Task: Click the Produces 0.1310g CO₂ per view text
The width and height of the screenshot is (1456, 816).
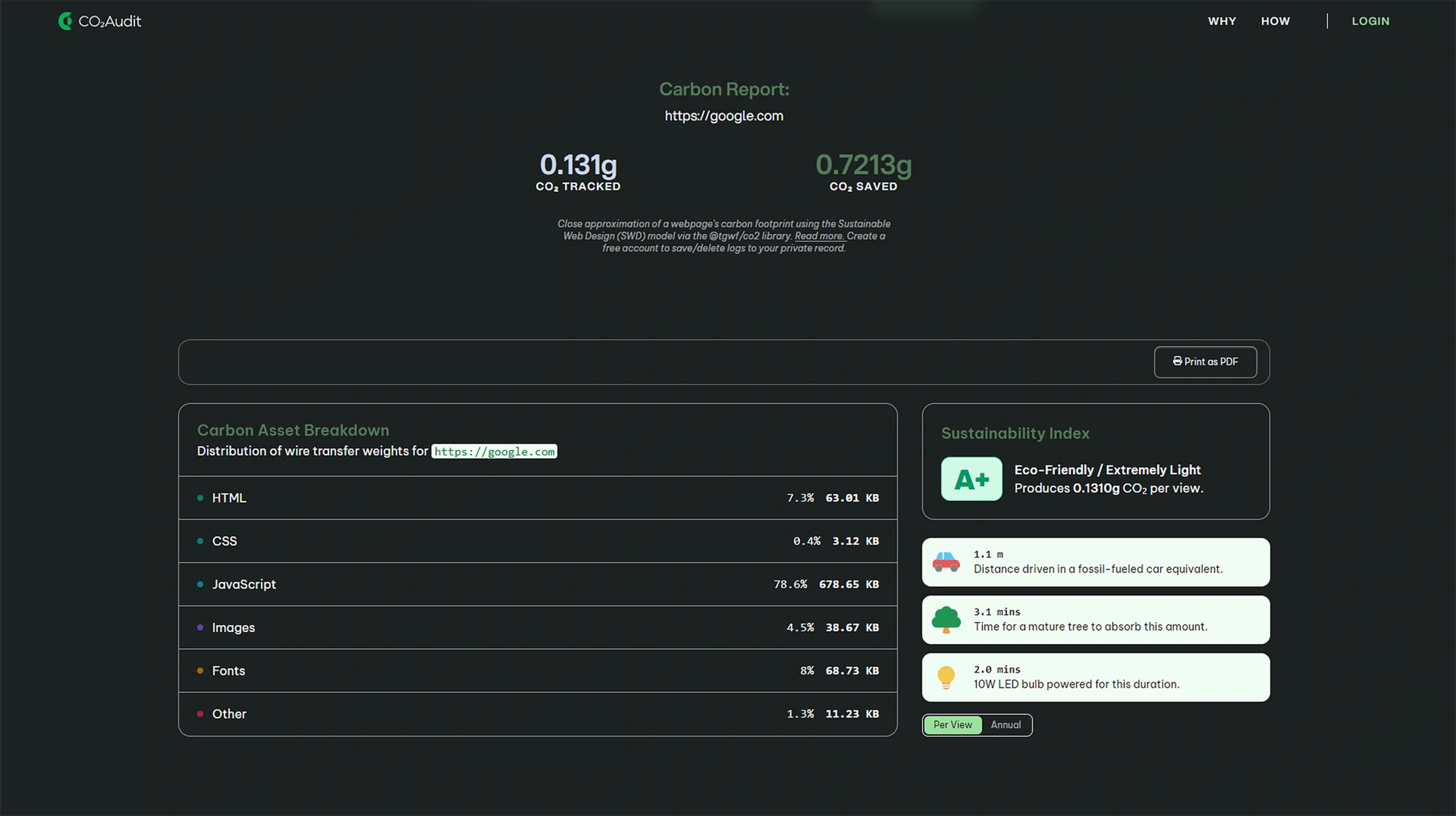Action: click(1109, 488)
